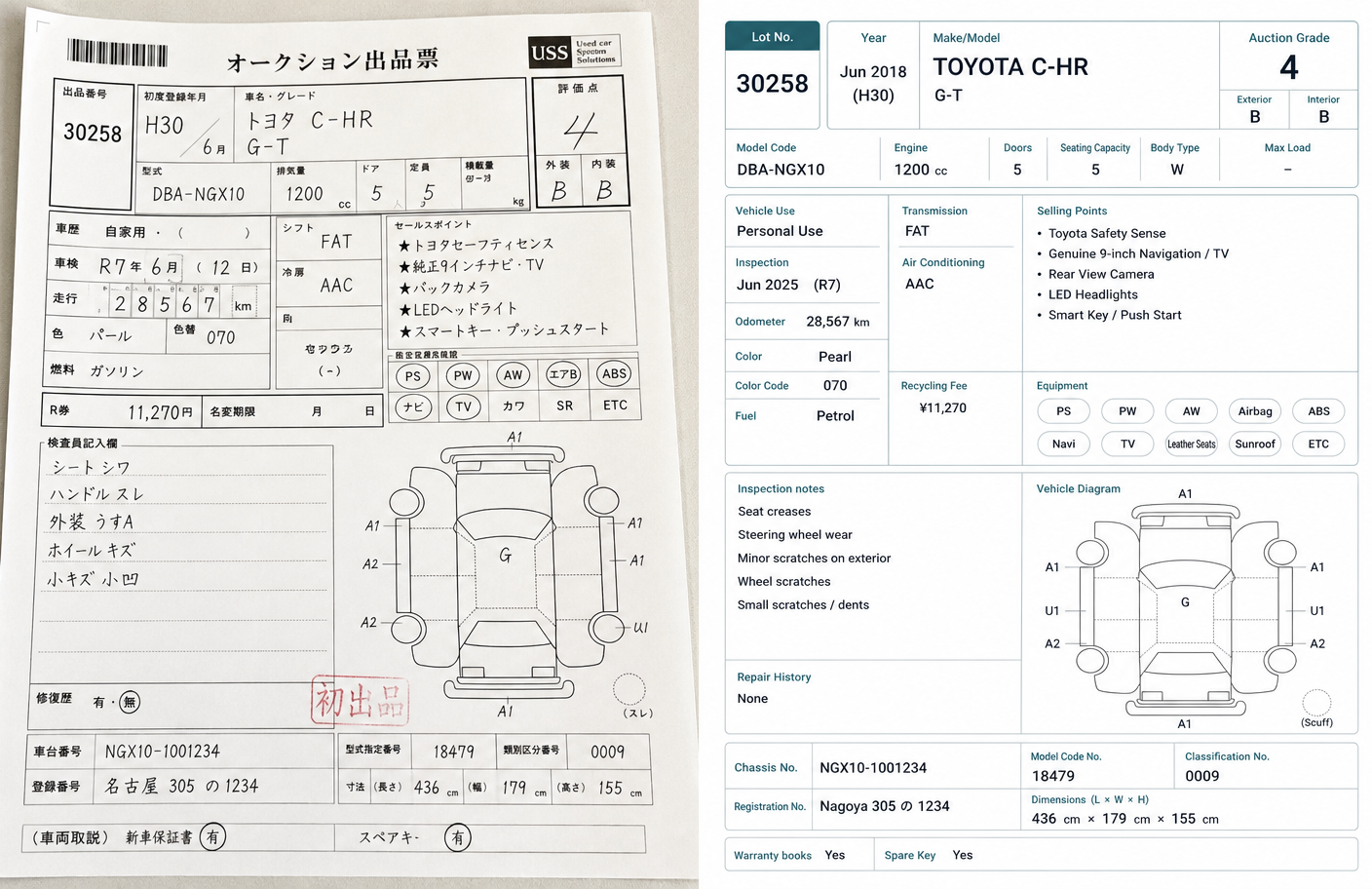Click the Jun 2018 (H30) year value
Viewport: 1372px width, 889px height.
[873, 83]
